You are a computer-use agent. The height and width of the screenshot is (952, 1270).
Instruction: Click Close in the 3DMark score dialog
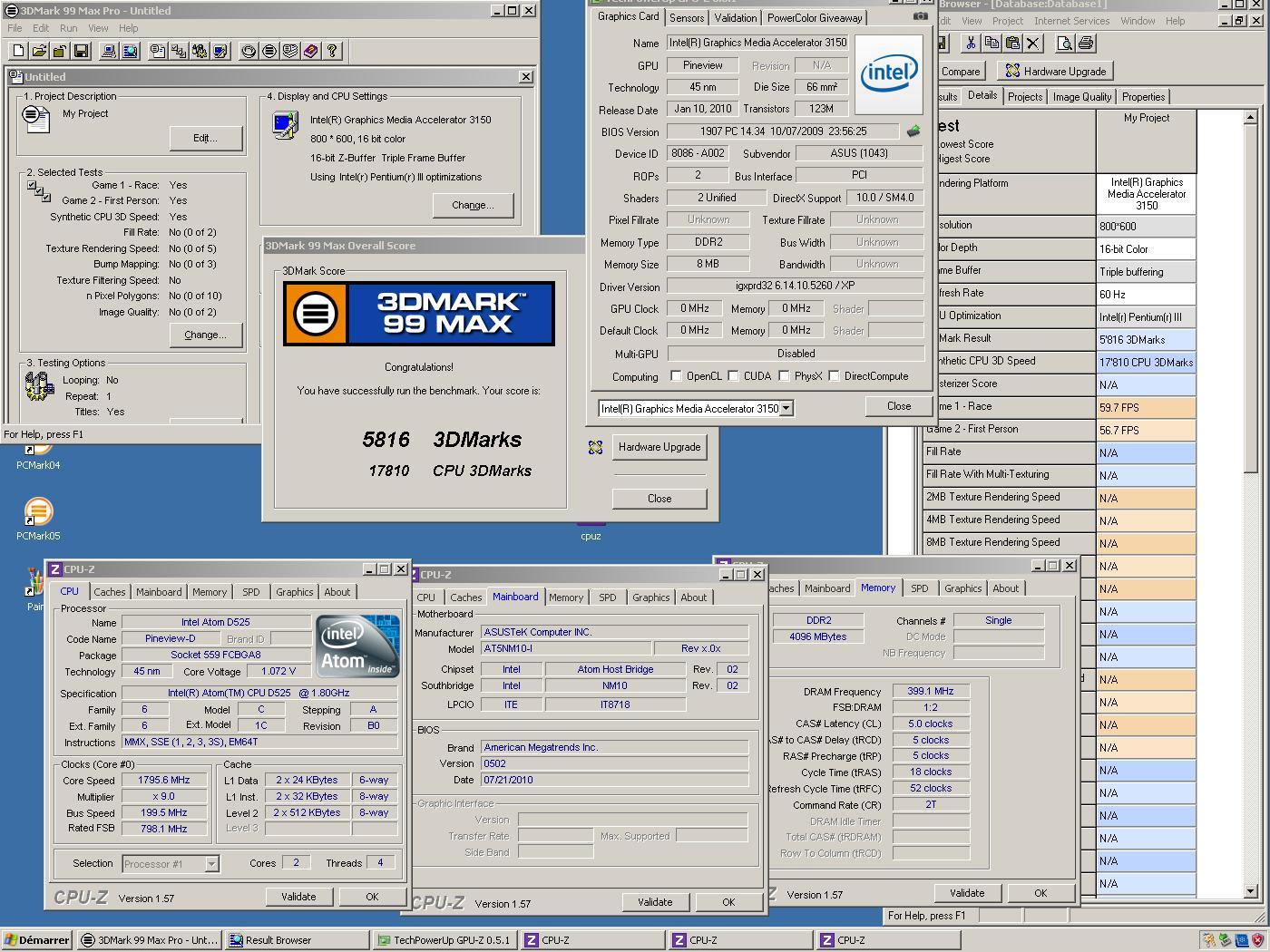[659, 499]
